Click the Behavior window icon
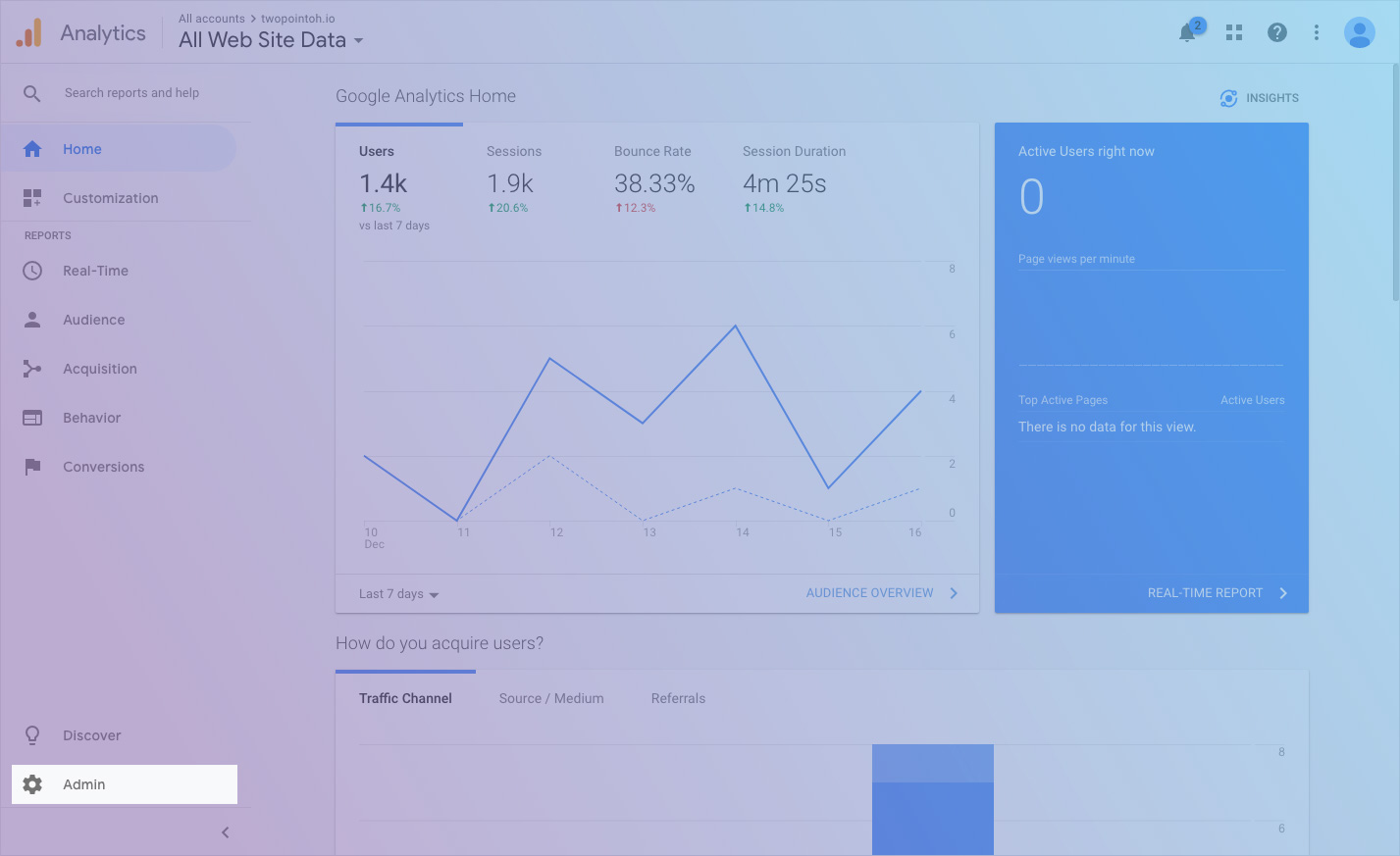Image resolution: width=1400 pixels, height=856 pixels. tap(32, 418)
